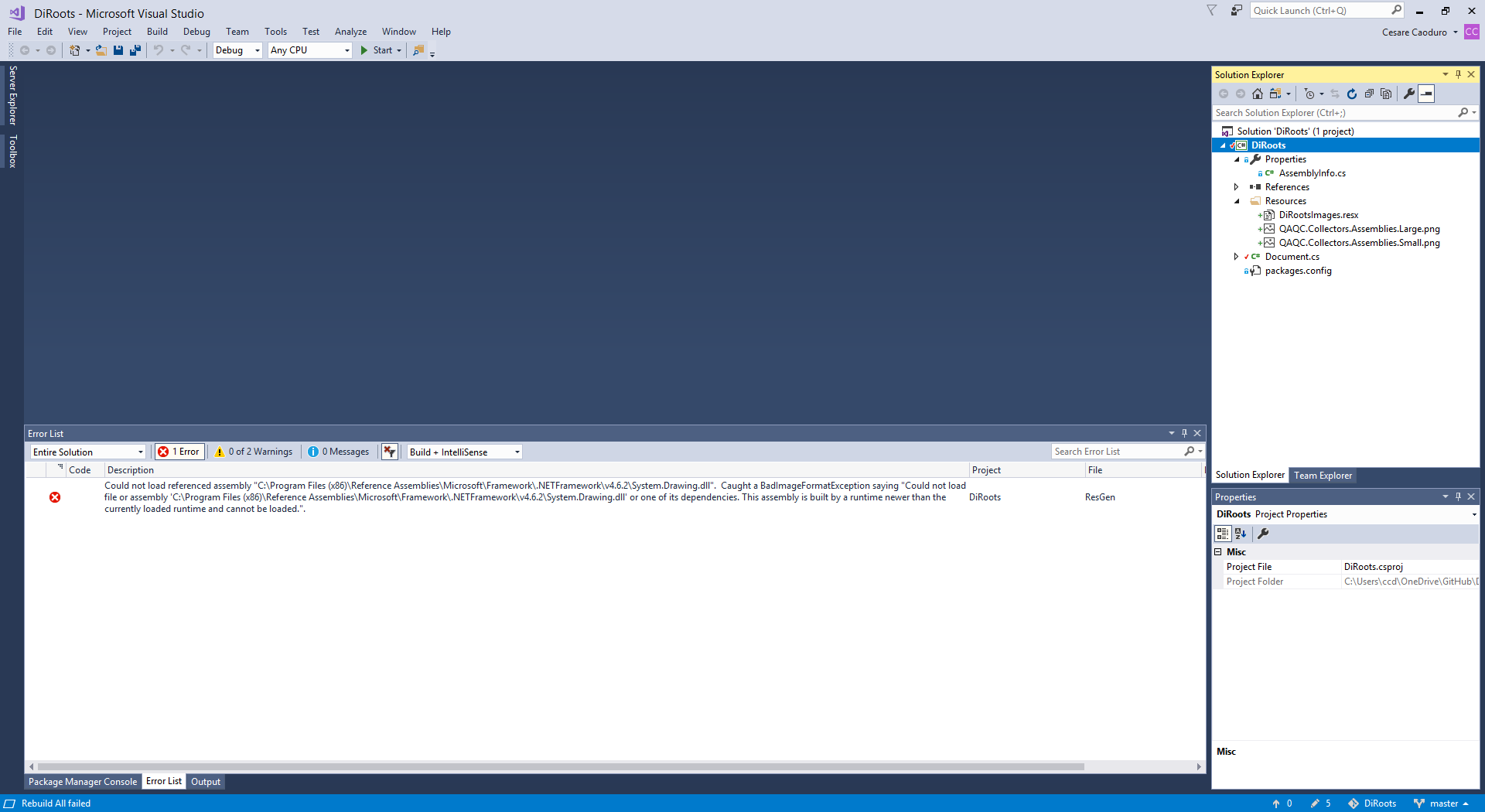Click into the Quick Launch search box

click(x=1327, y=11)
